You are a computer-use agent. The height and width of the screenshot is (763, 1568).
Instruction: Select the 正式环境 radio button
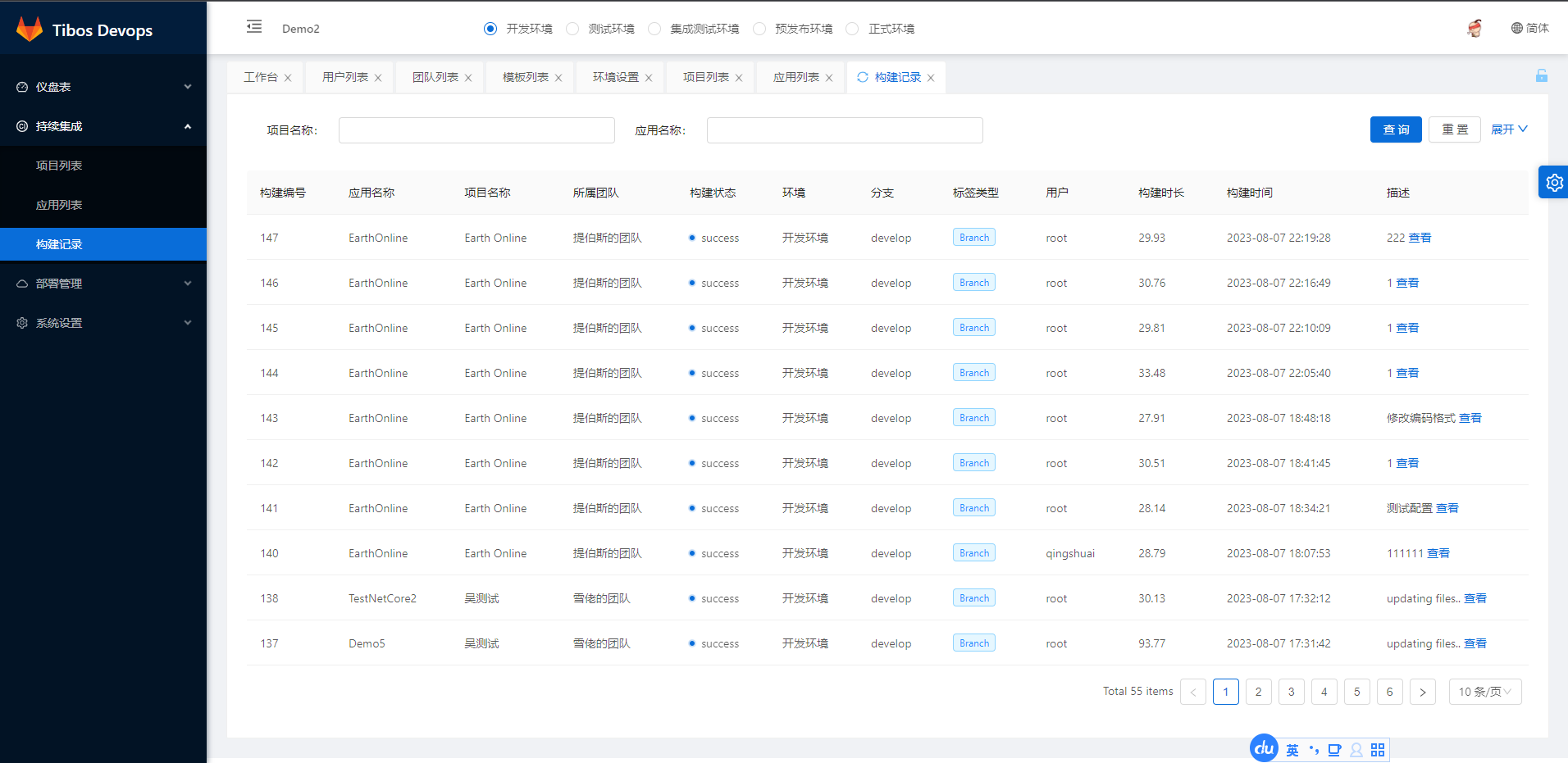[853, 29]
